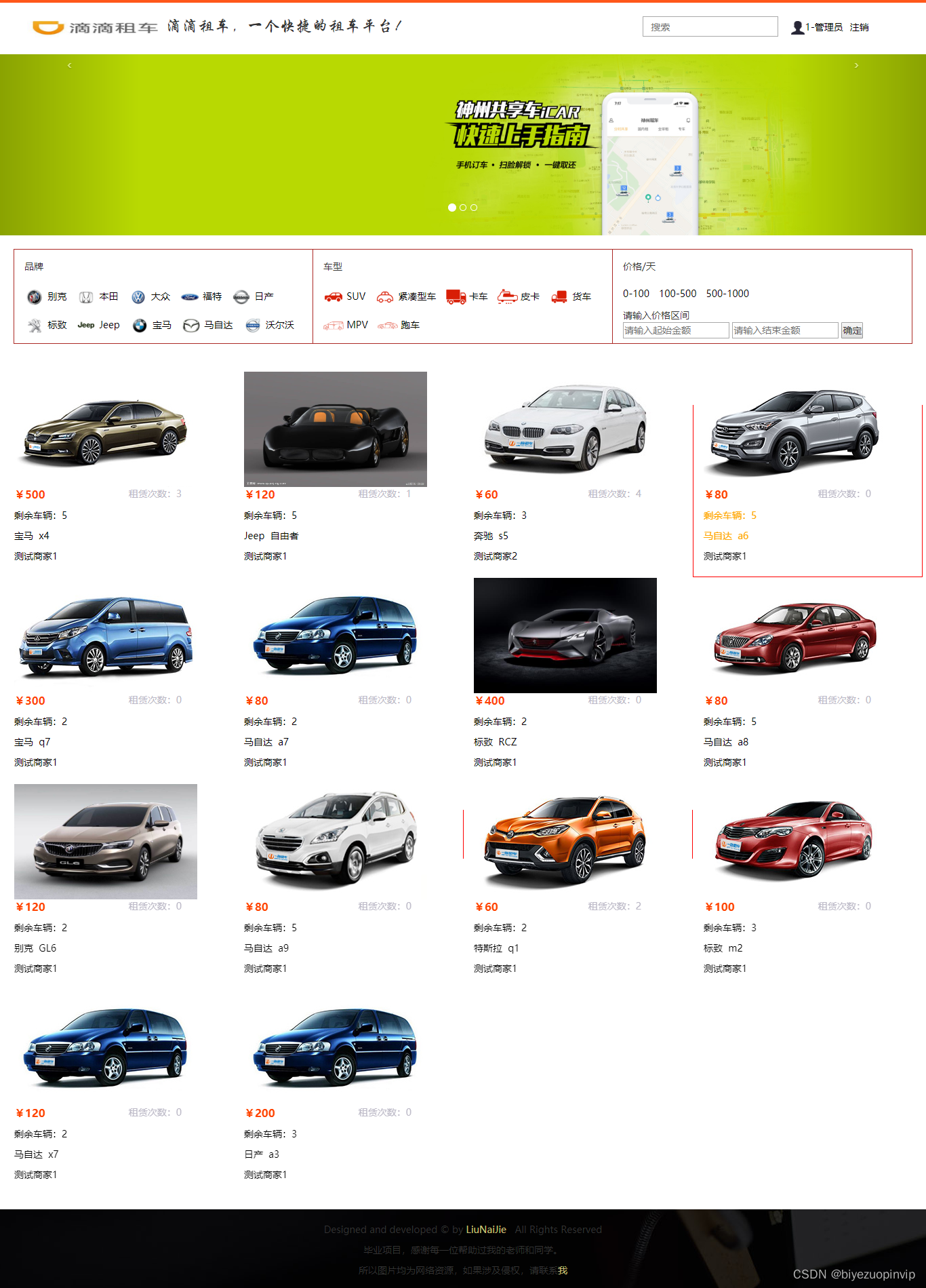Filter price range 100-500
The image size is (926, 1288).
pos(678,294)
